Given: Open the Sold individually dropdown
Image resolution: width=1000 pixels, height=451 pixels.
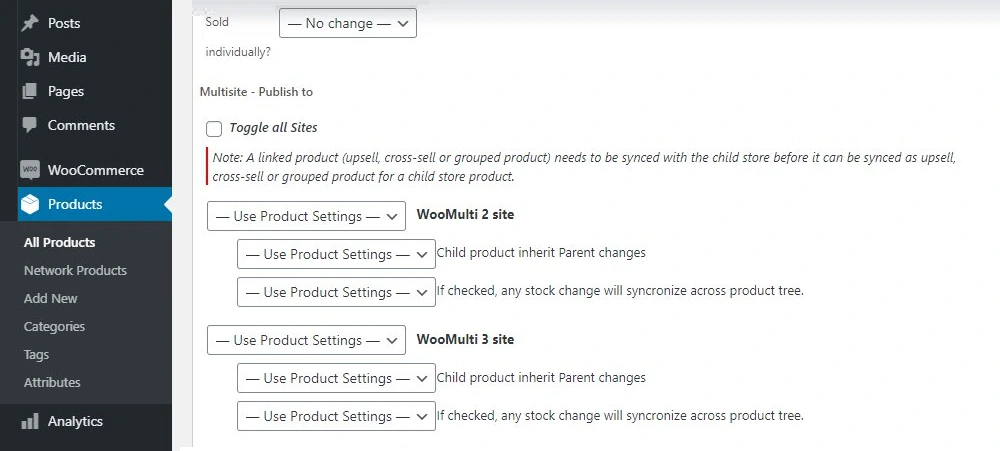Looking at the screenshot, I should pos(348,23).
